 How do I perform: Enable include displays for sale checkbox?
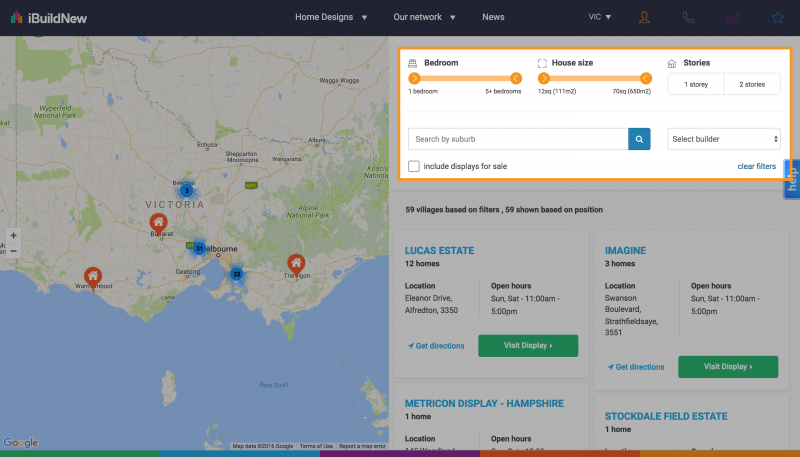point(414,166)
